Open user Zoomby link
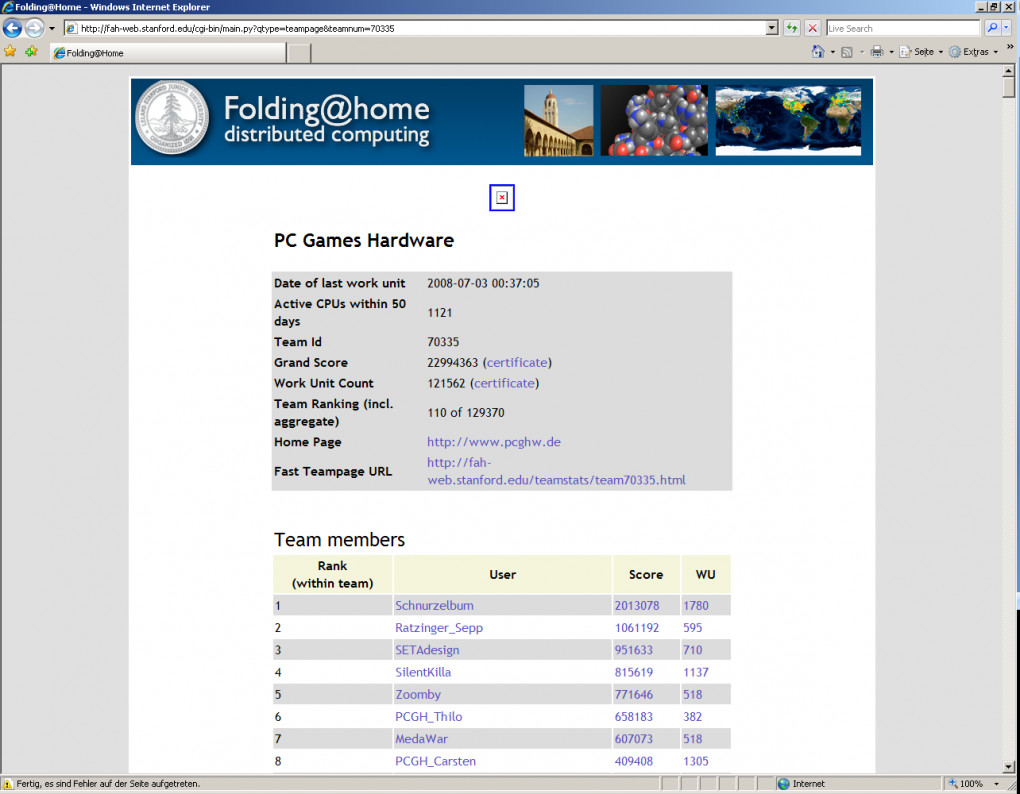This screenshot has width=1020, height=794. tap(418, 694)
